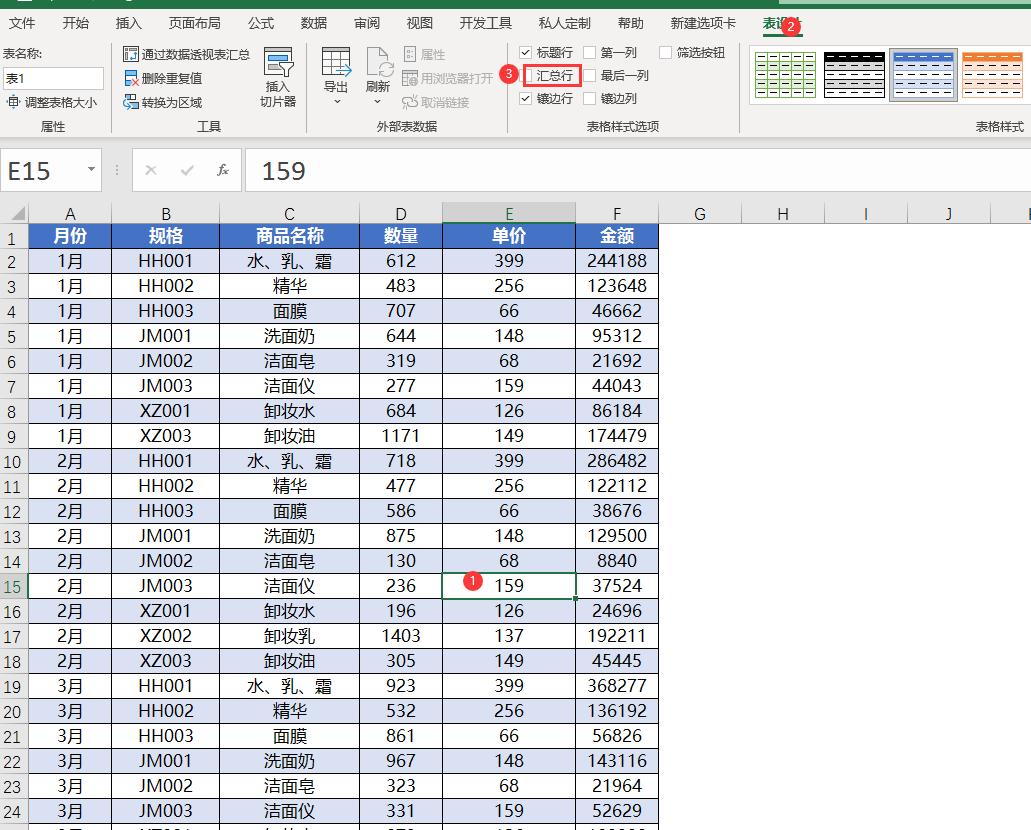Select column G header
This screenshot has width=1031, height=830.
(x=700, y=213)
